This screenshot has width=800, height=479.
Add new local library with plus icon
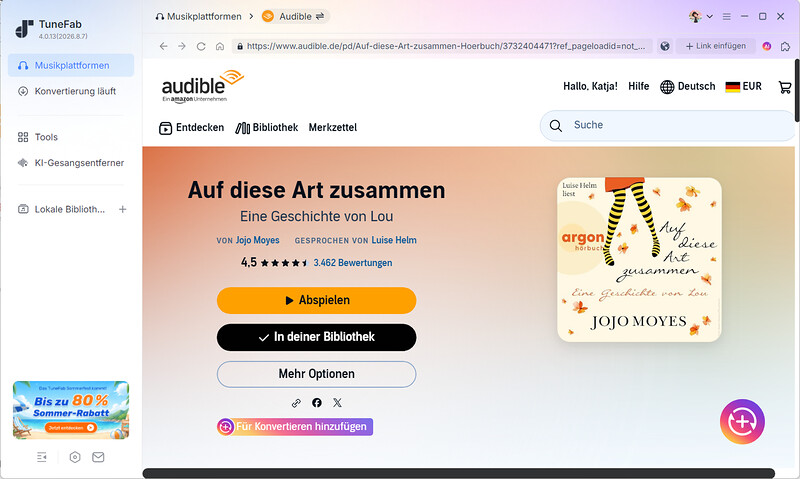coord(122,209)
